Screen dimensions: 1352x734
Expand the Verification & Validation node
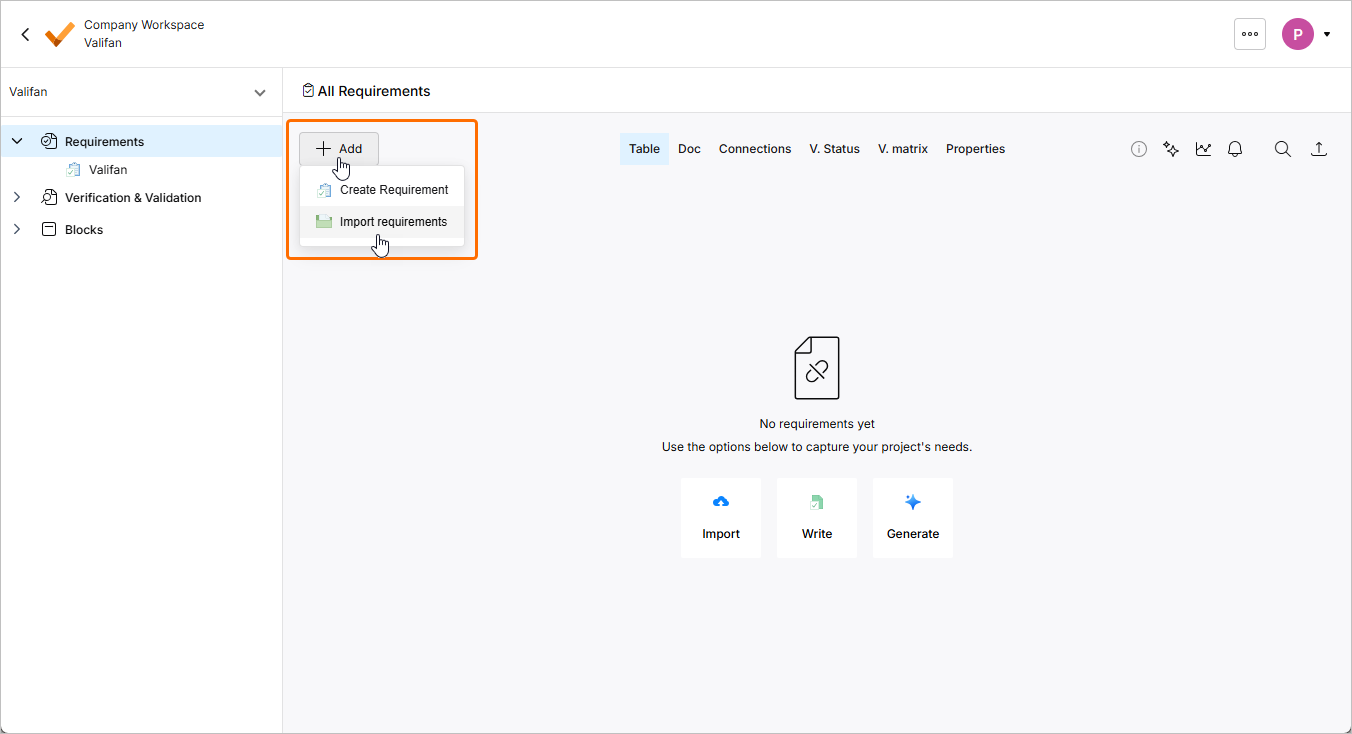[17, 198]
